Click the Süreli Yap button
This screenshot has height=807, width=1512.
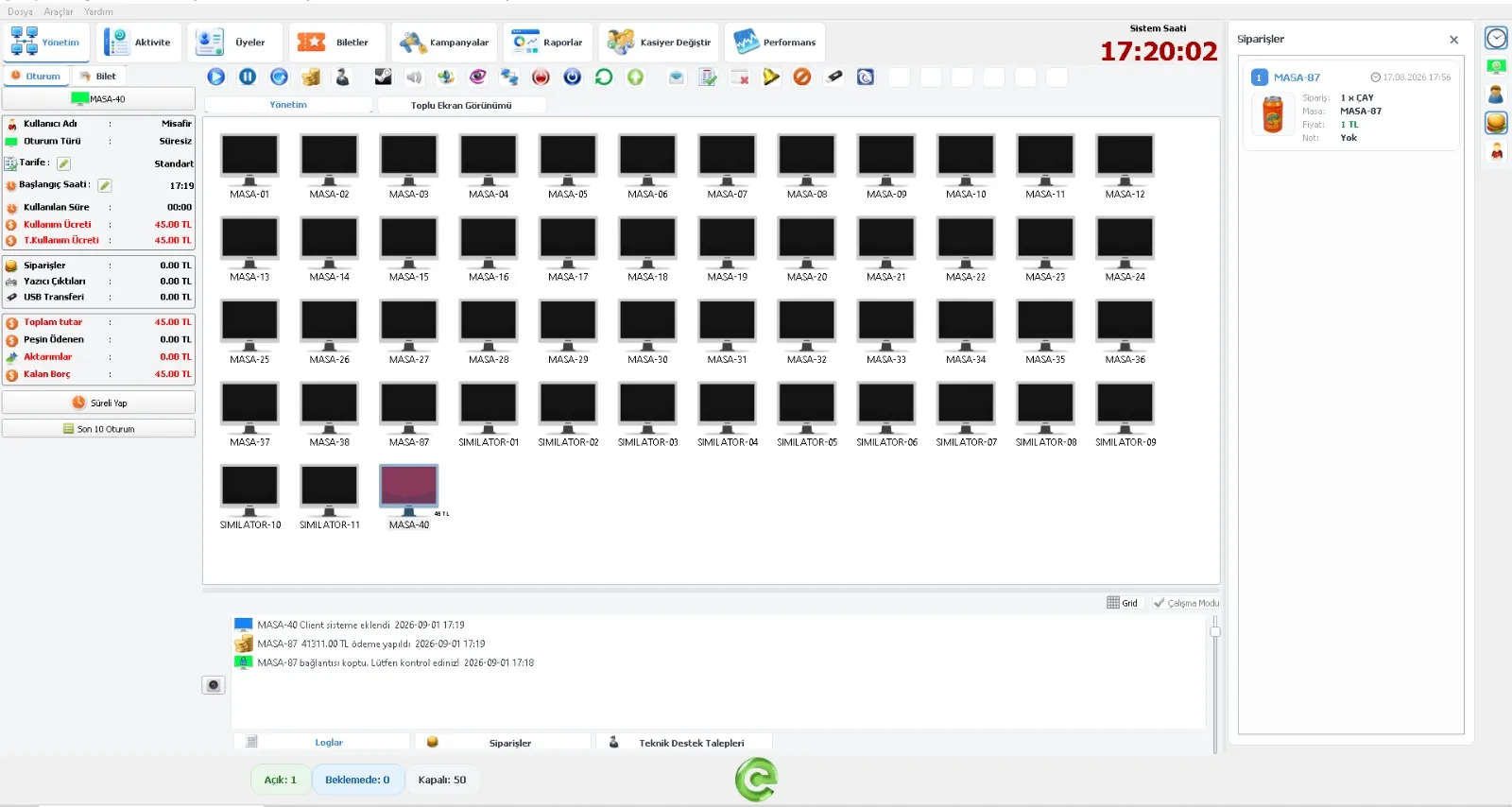99,403
